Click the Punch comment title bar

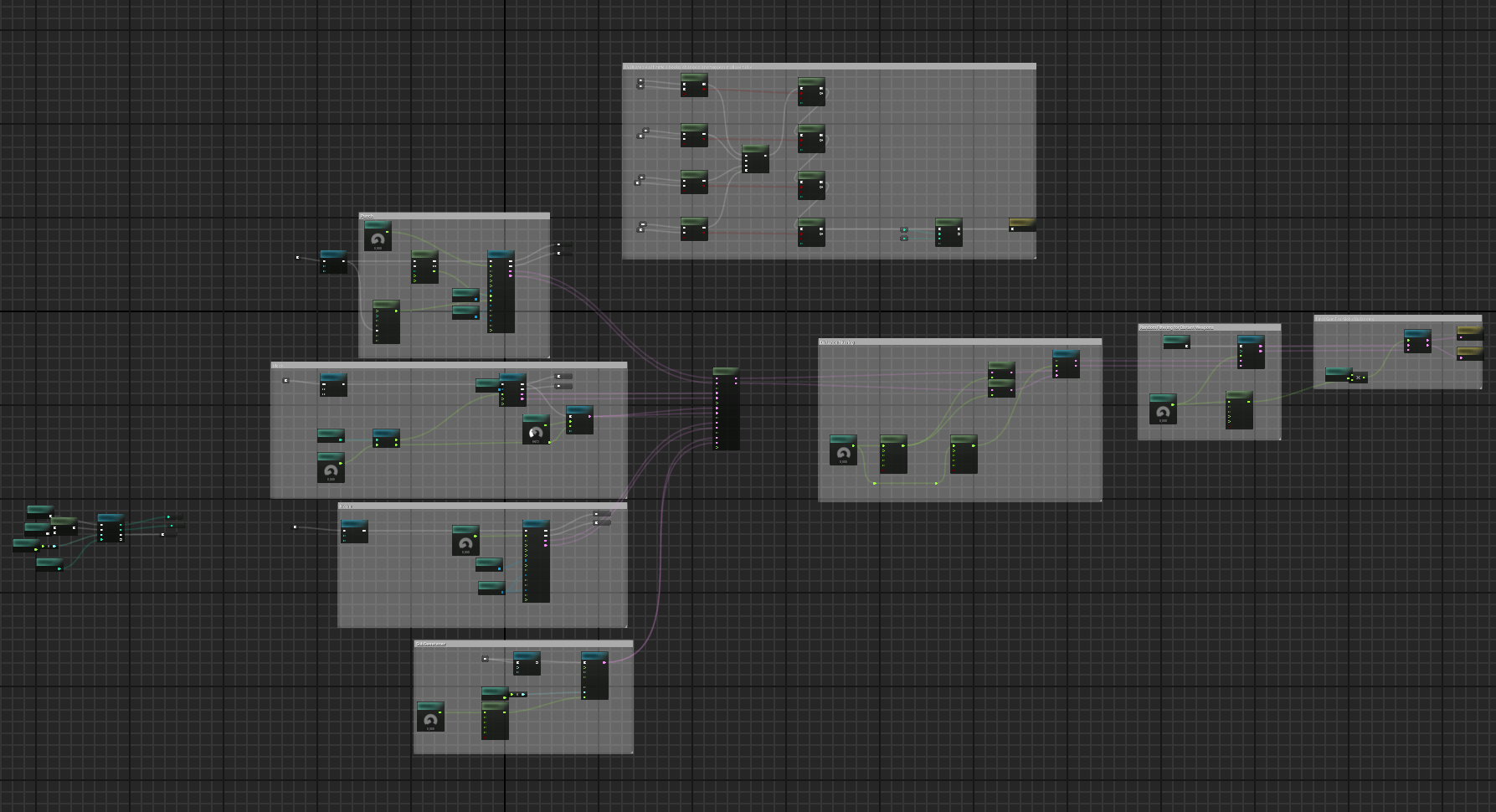pyautogui.click(x=454, y=216)
